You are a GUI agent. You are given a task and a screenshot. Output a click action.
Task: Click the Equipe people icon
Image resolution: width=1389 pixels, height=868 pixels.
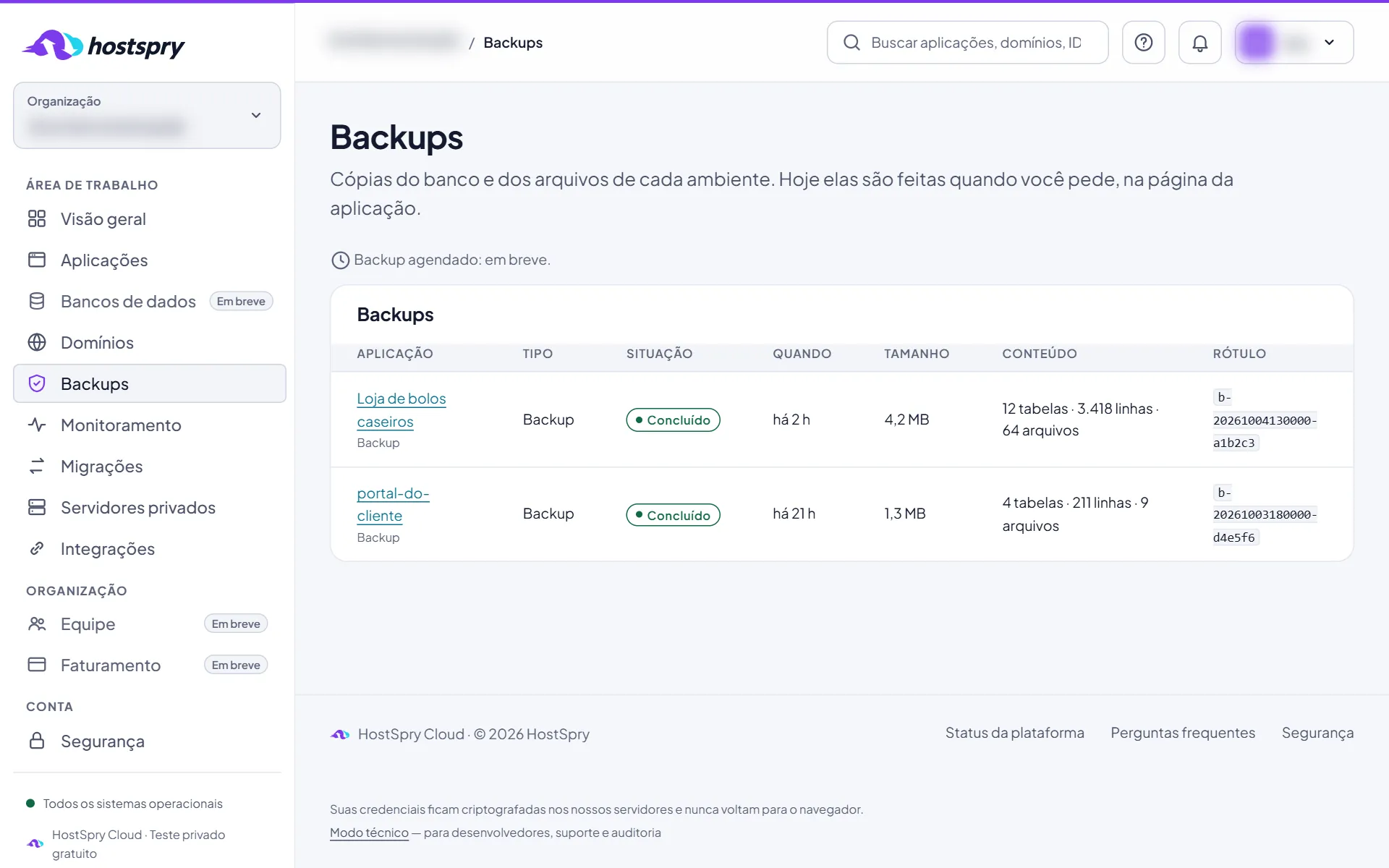pos(37,624)
